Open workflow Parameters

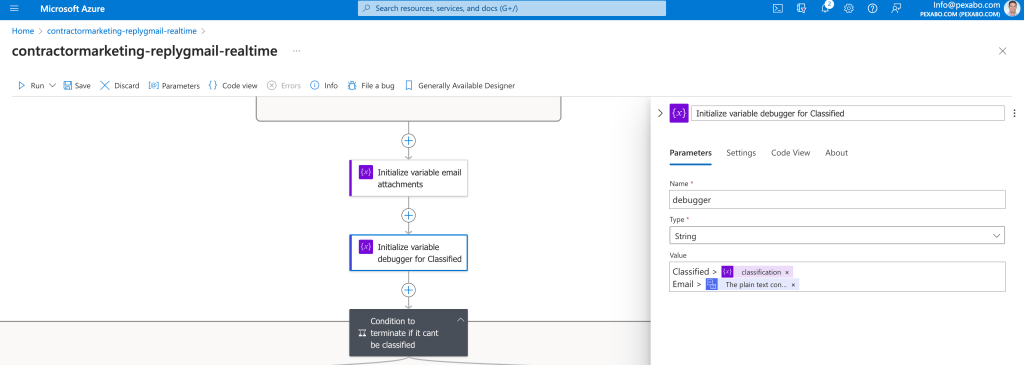tap(174, 86)
